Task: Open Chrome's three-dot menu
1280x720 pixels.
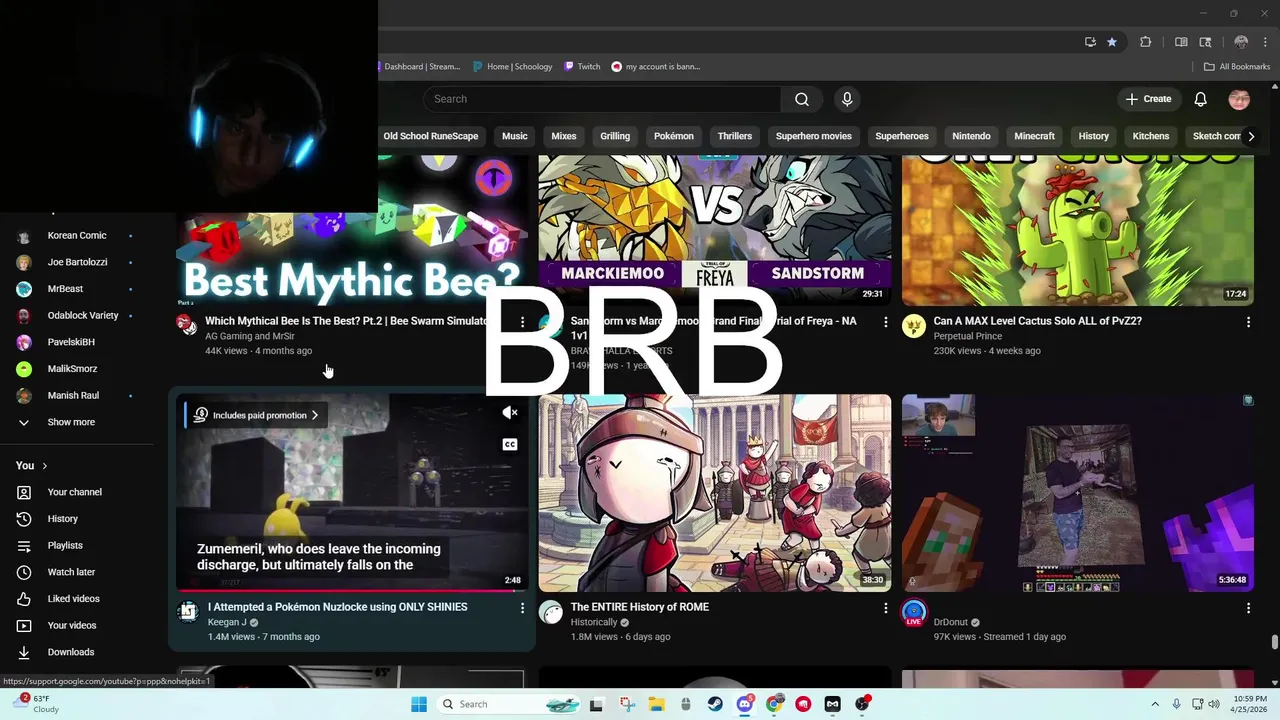Action: coord(1265,42)
